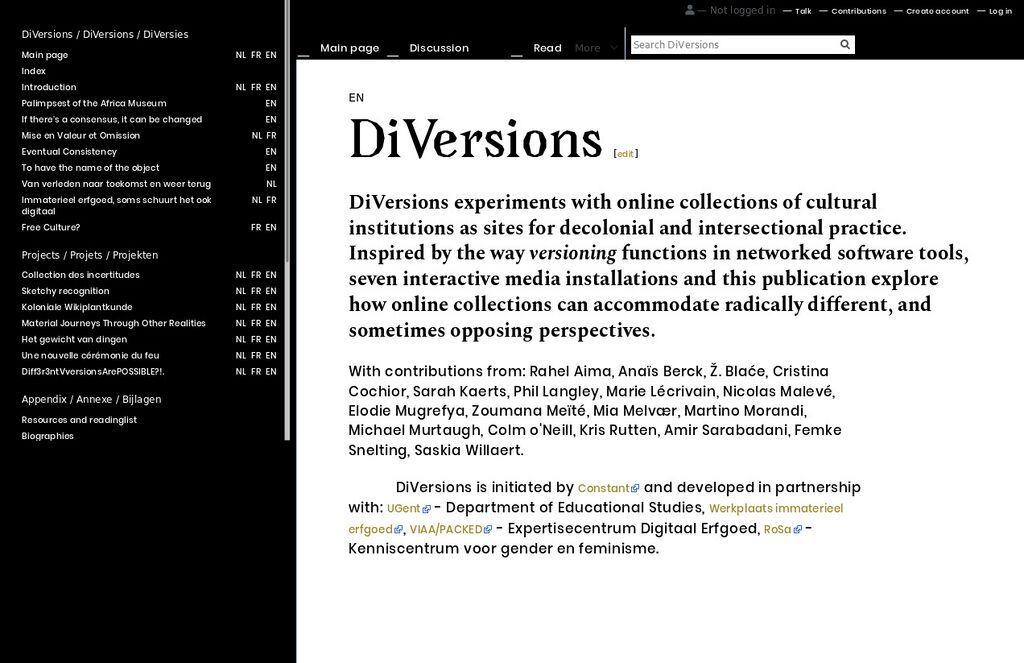This screenshot has width=1024, height=663.
Task: Open Palimpsest of the Africa Museum
Action: point(94,103)
